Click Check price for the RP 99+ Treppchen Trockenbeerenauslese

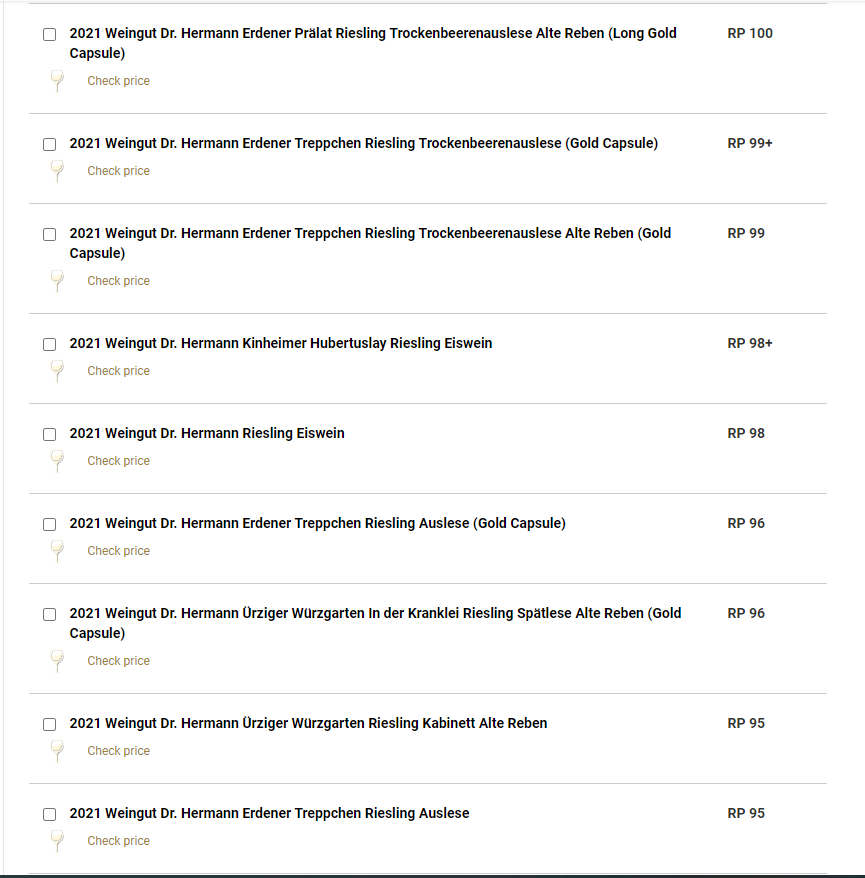(118, 171)
